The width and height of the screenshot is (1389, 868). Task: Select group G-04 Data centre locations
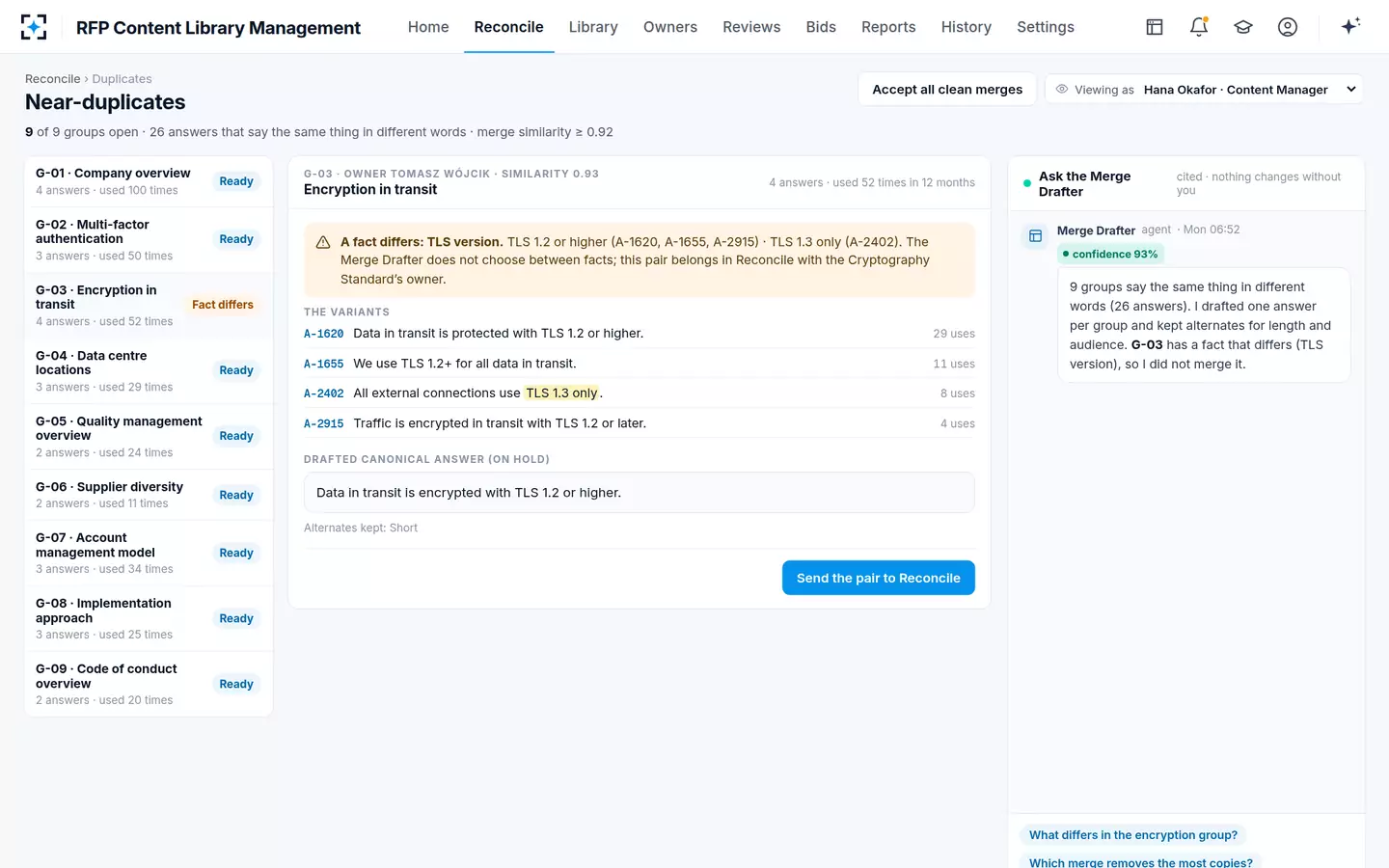tap(149, 370)
